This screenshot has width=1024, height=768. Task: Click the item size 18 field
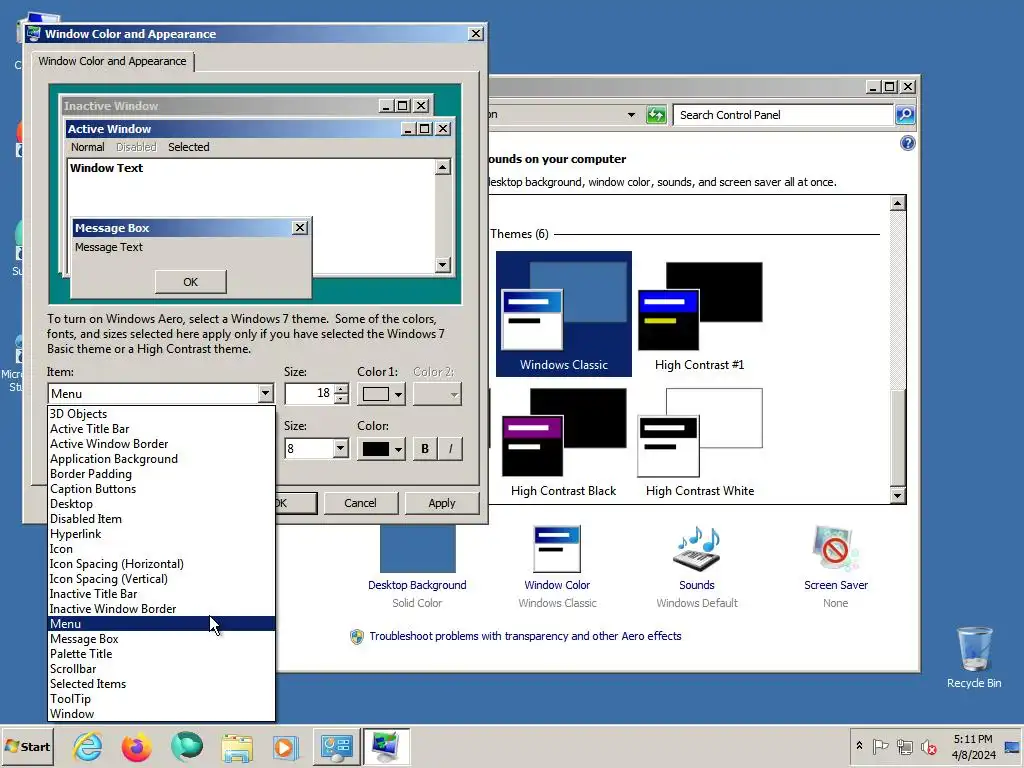coord(309,394)
